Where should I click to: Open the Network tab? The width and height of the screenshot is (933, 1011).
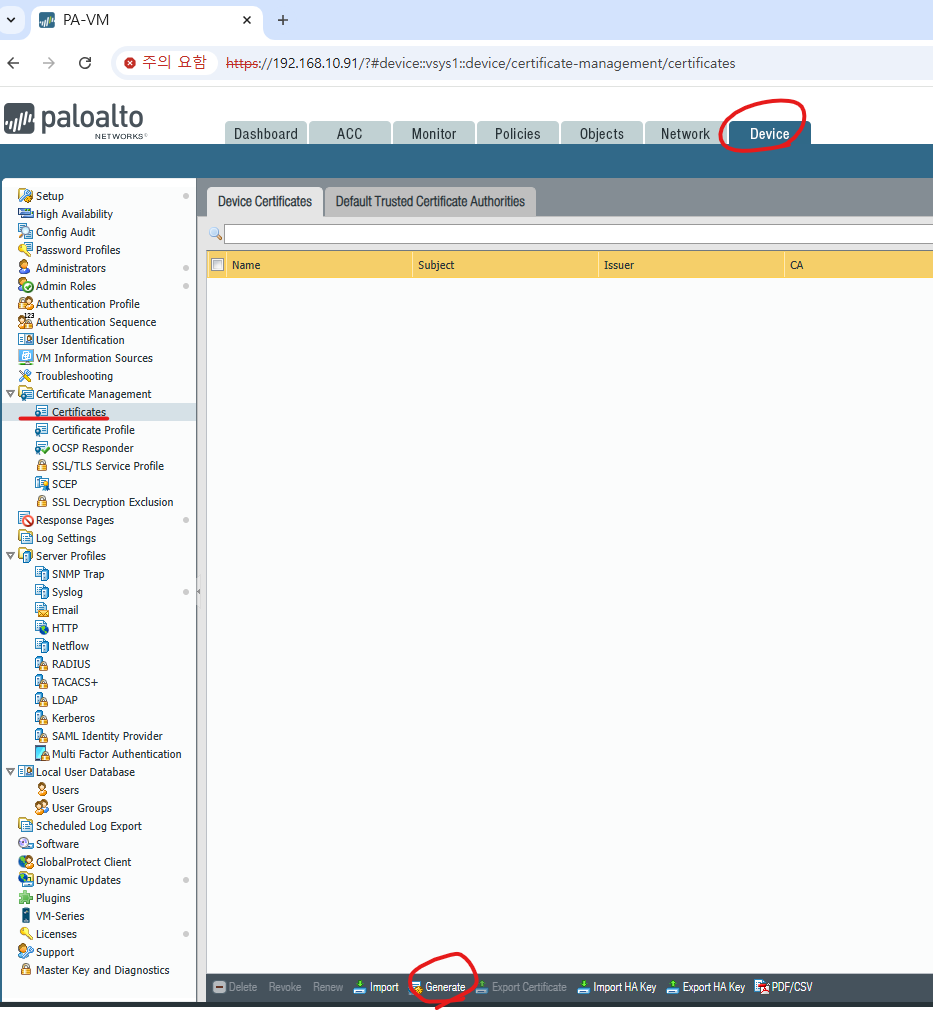point(685,133)
